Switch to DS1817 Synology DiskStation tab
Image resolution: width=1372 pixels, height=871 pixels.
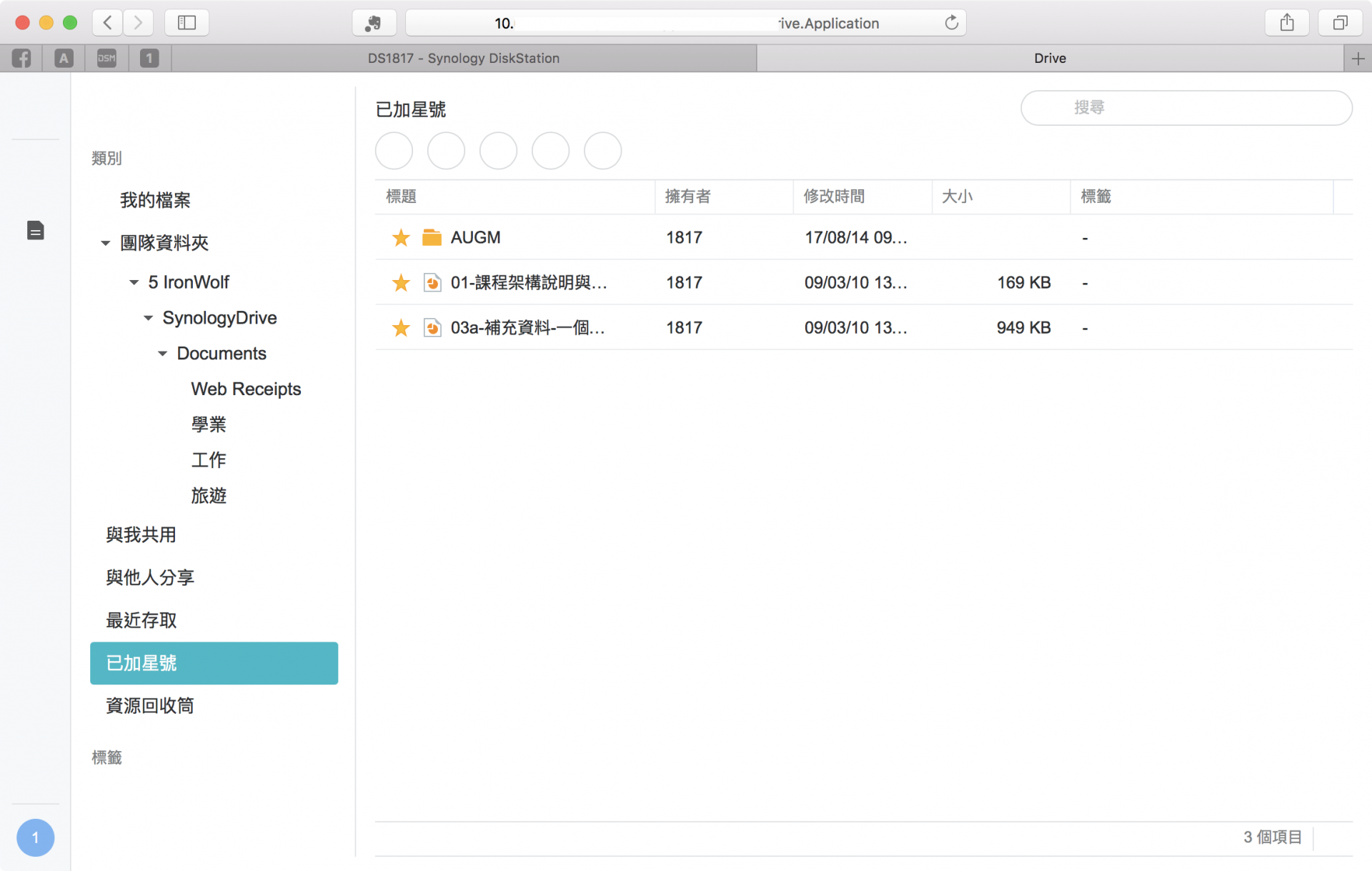pos(463,59)
